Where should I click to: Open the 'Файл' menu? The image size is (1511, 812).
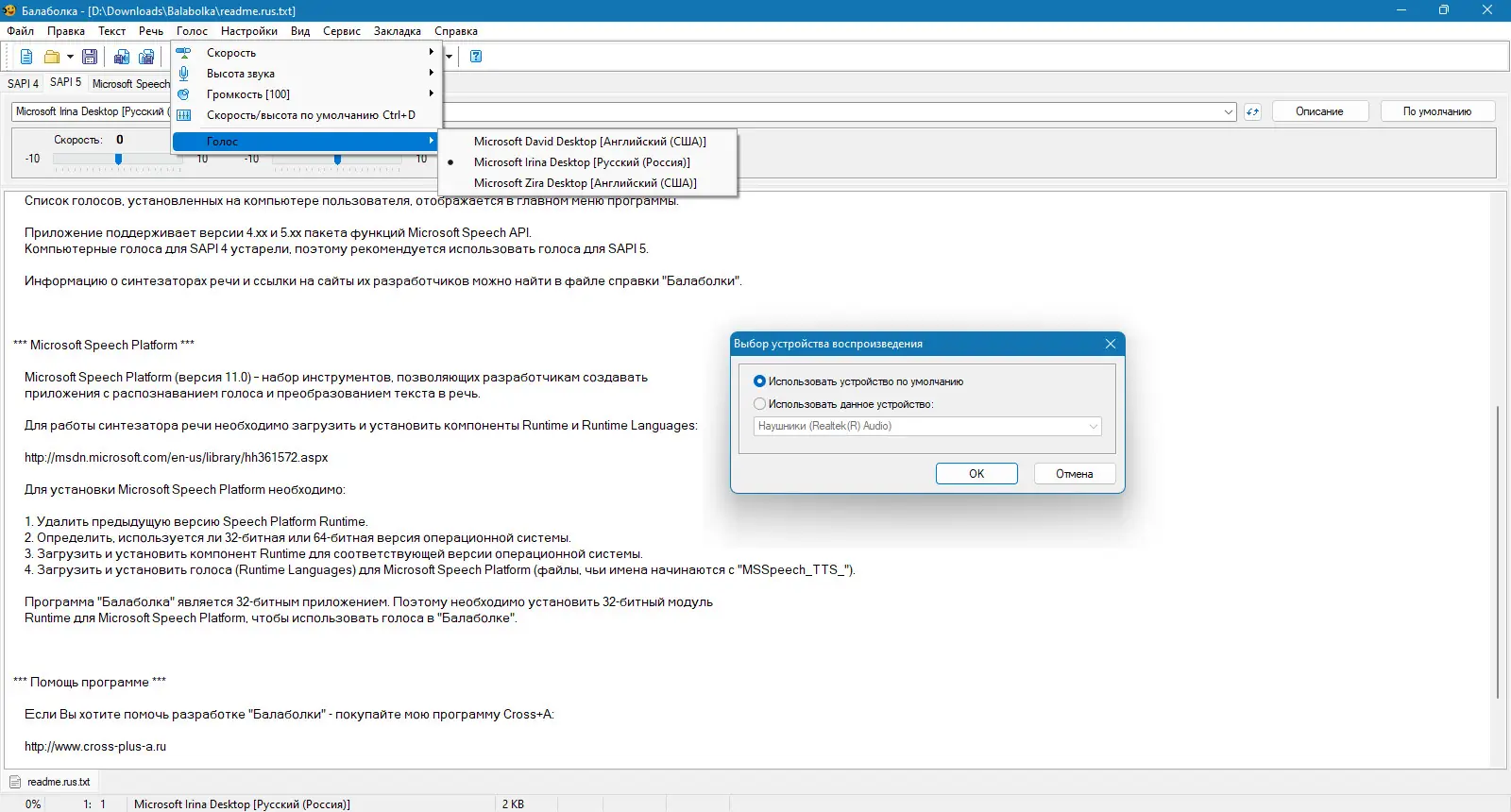tap(21, 31)
